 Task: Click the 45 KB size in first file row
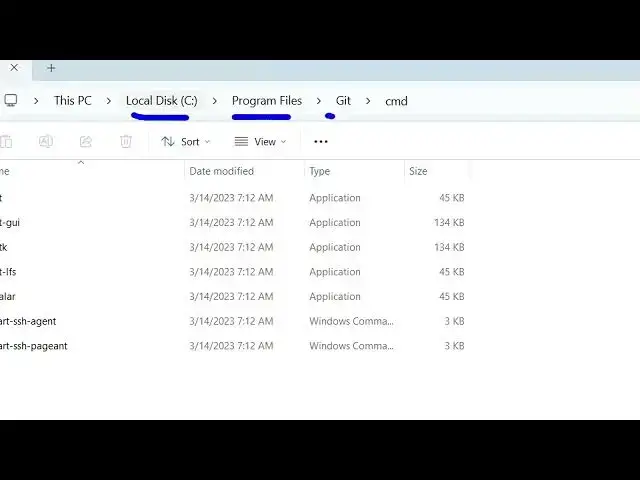click(452, 198)
